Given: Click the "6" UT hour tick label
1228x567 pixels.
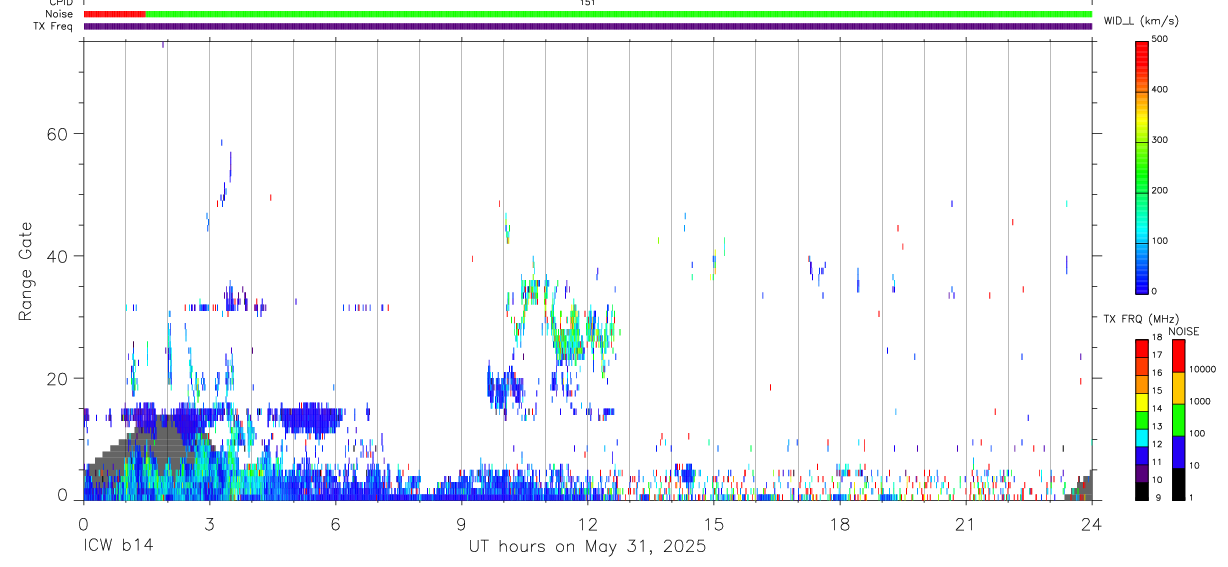Looking at the screenshot, I should [335, 524].
